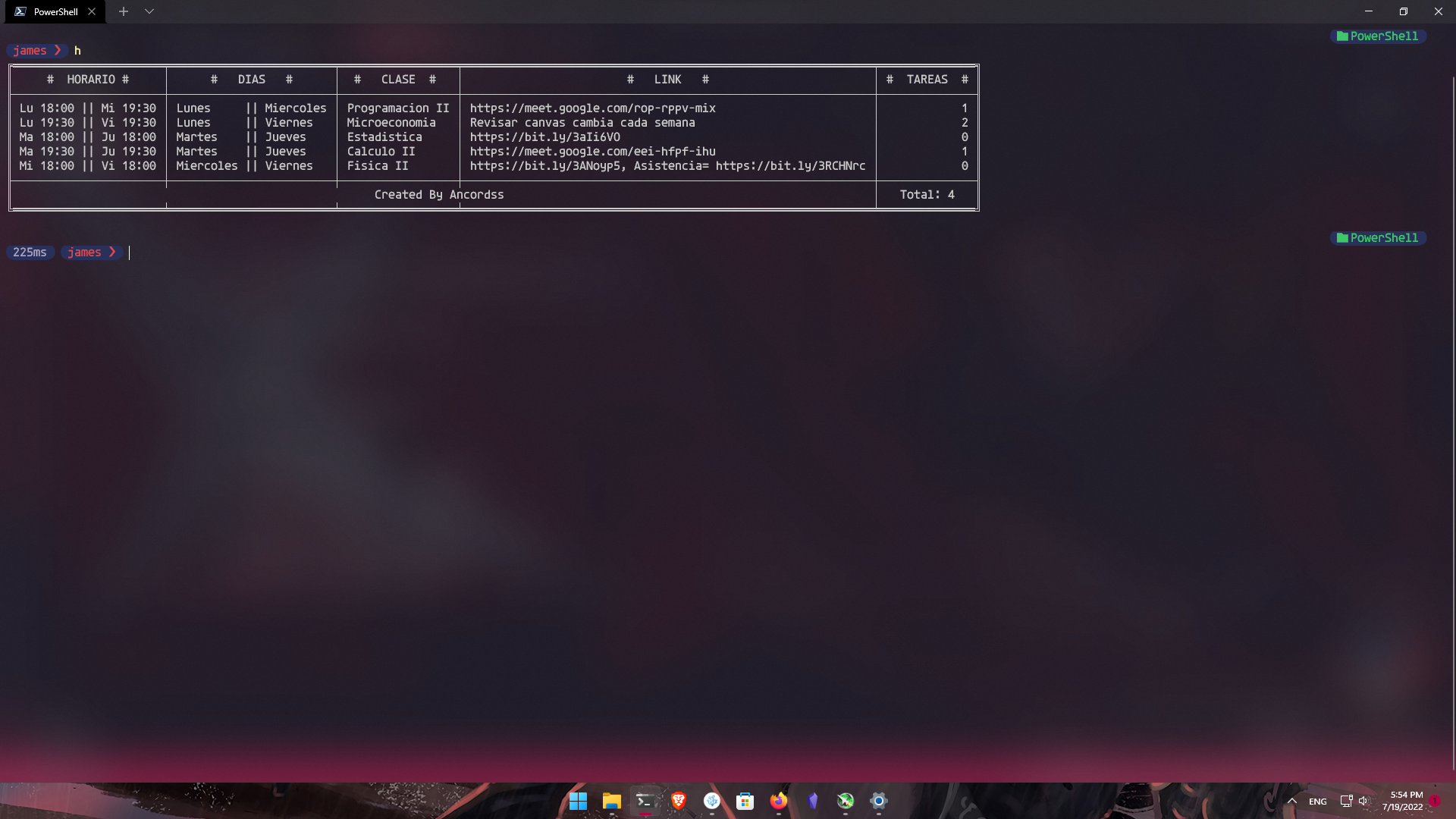Open a new terminal tab with plus
The image size is (1456, 819).
point(124,11)
